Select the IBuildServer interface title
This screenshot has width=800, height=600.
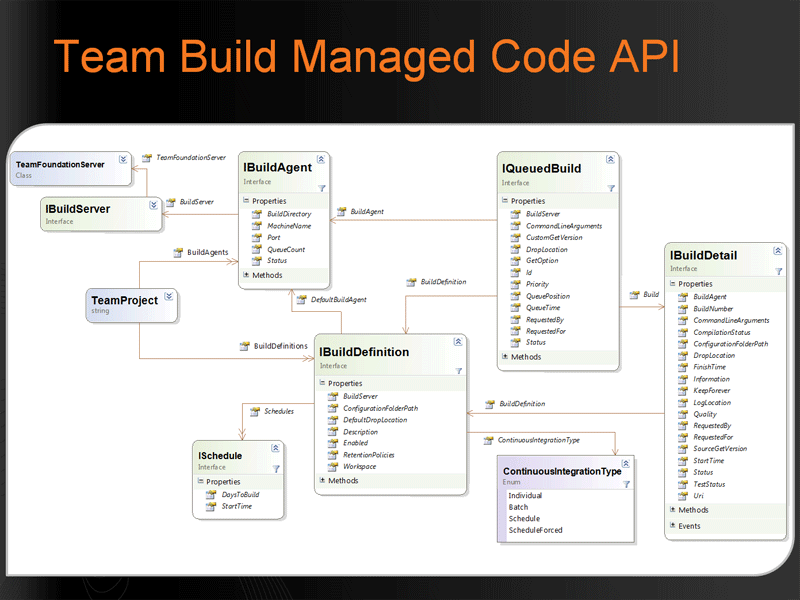(x=78, y=209)
